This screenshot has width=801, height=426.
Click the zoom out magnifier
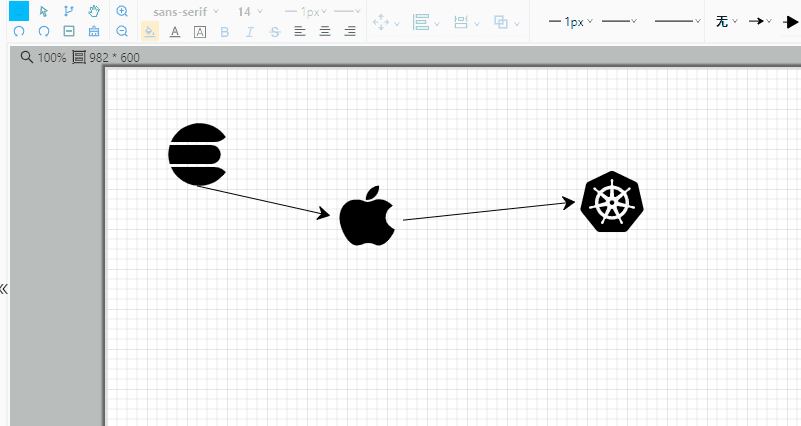click(122, 31)
